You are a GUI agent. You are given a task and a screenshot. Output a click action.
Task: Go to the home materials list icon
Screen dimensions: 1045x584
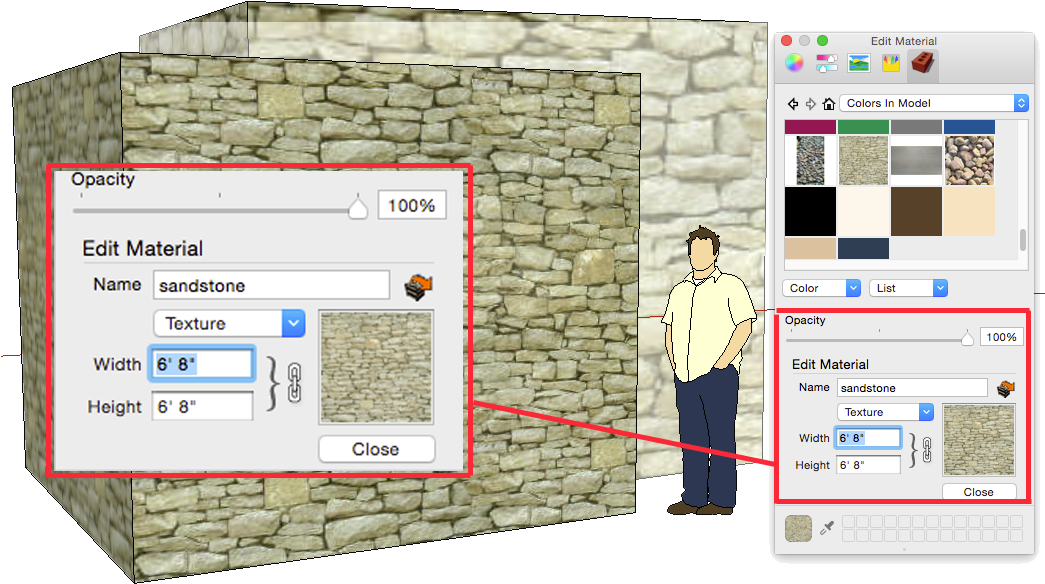pyautogui.click(x=828, y=103)
